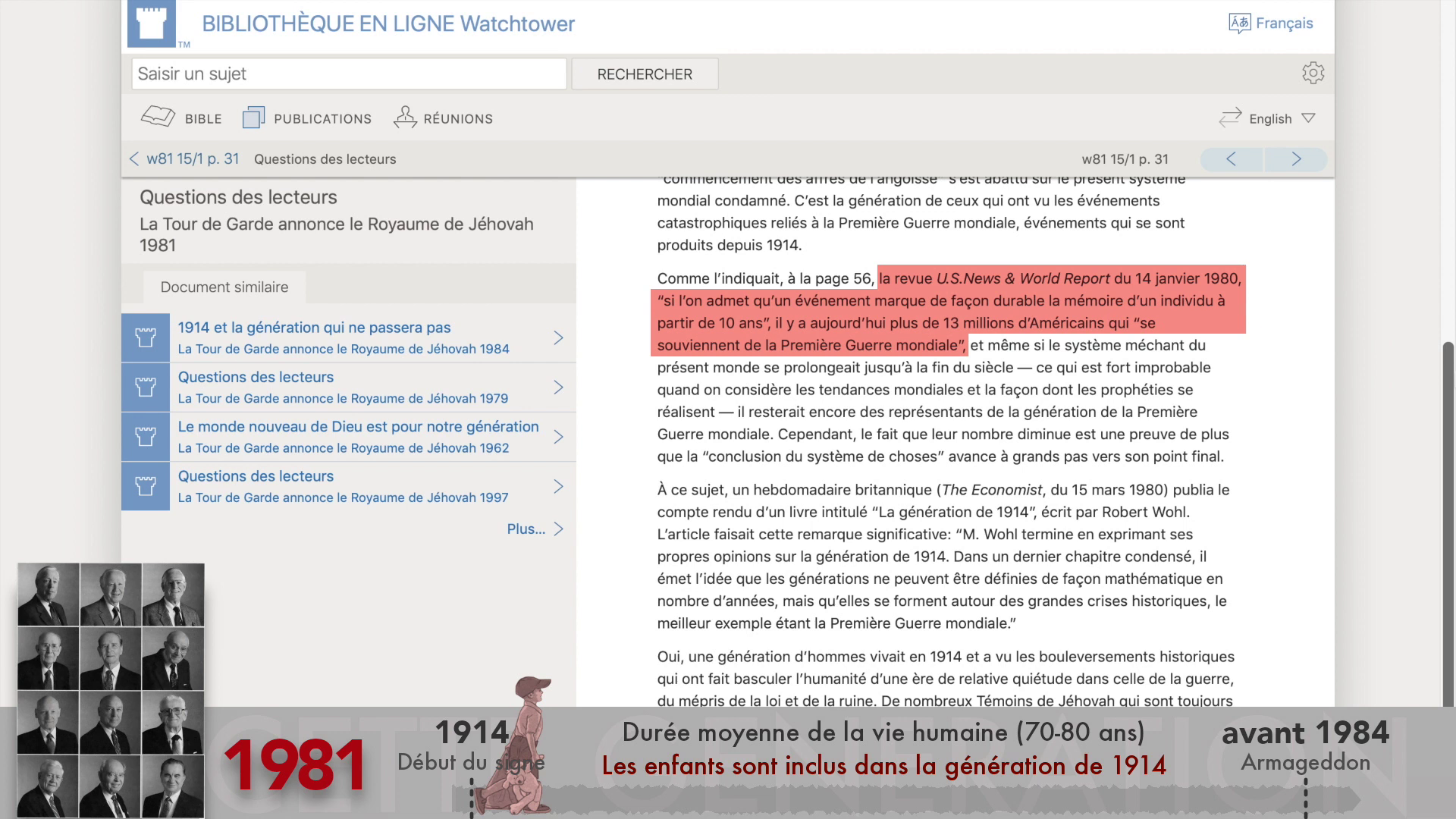The height and width of the screenshot is (819, 1456).
Task: Click the Saisir un sujet search field
Action: tap(349, 74)
